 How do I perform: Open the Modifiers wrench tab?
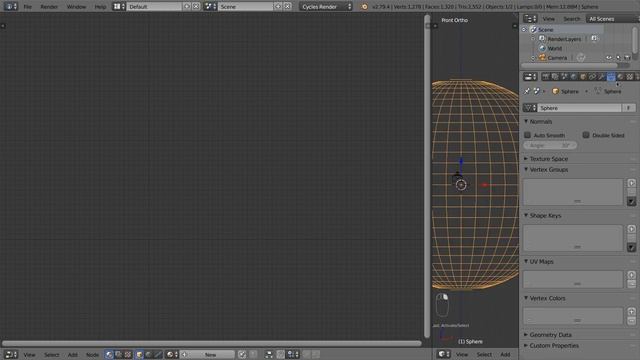tap(602, 77)
